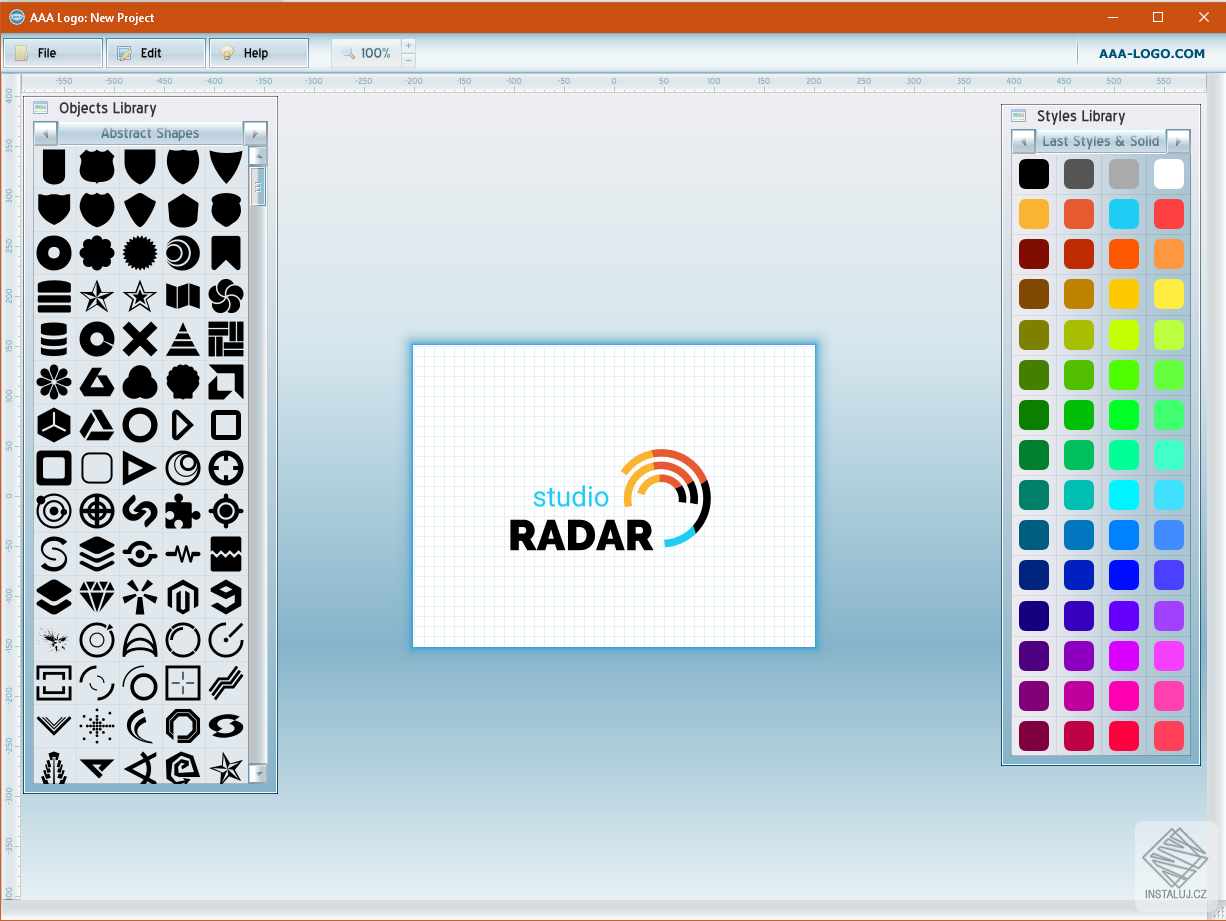The width and height of the screenshot is (1226, 921).
Task: Apply the bright magenta swatch
Action: (1124, 656)
